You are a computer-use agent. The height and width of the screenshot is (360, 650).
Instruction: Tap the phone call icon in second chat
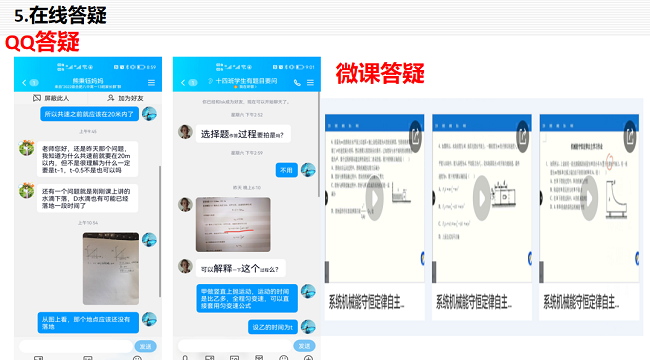coord(297,83)
